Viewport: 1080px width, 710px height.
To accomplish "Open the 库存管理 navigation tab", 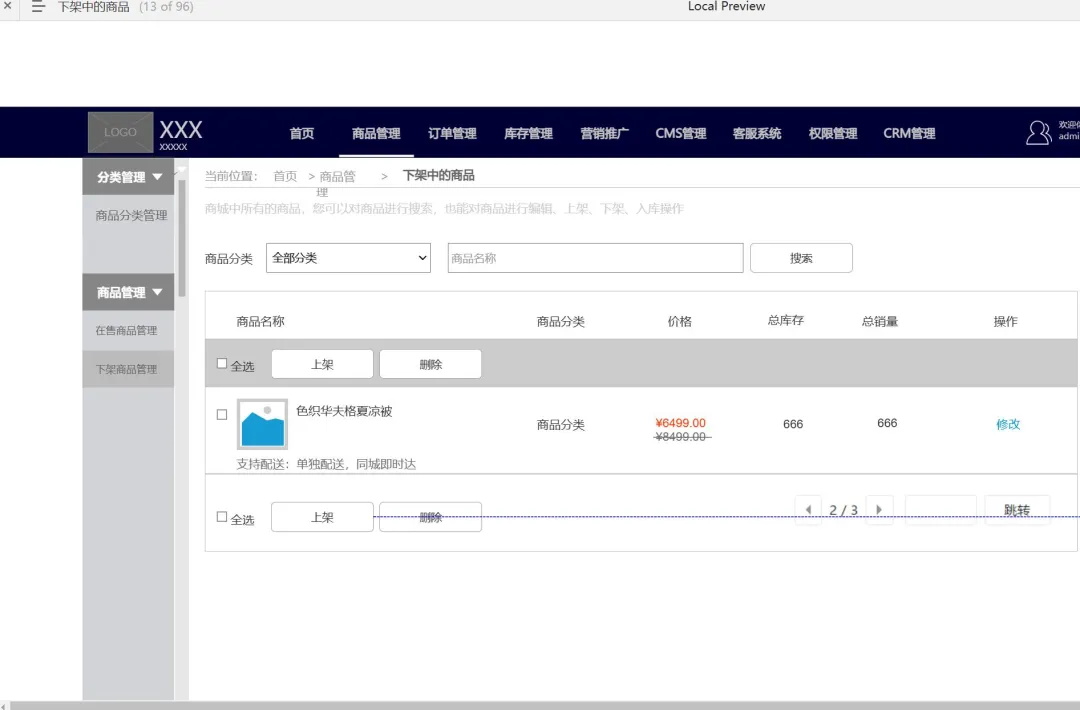I will coord(528,134).
